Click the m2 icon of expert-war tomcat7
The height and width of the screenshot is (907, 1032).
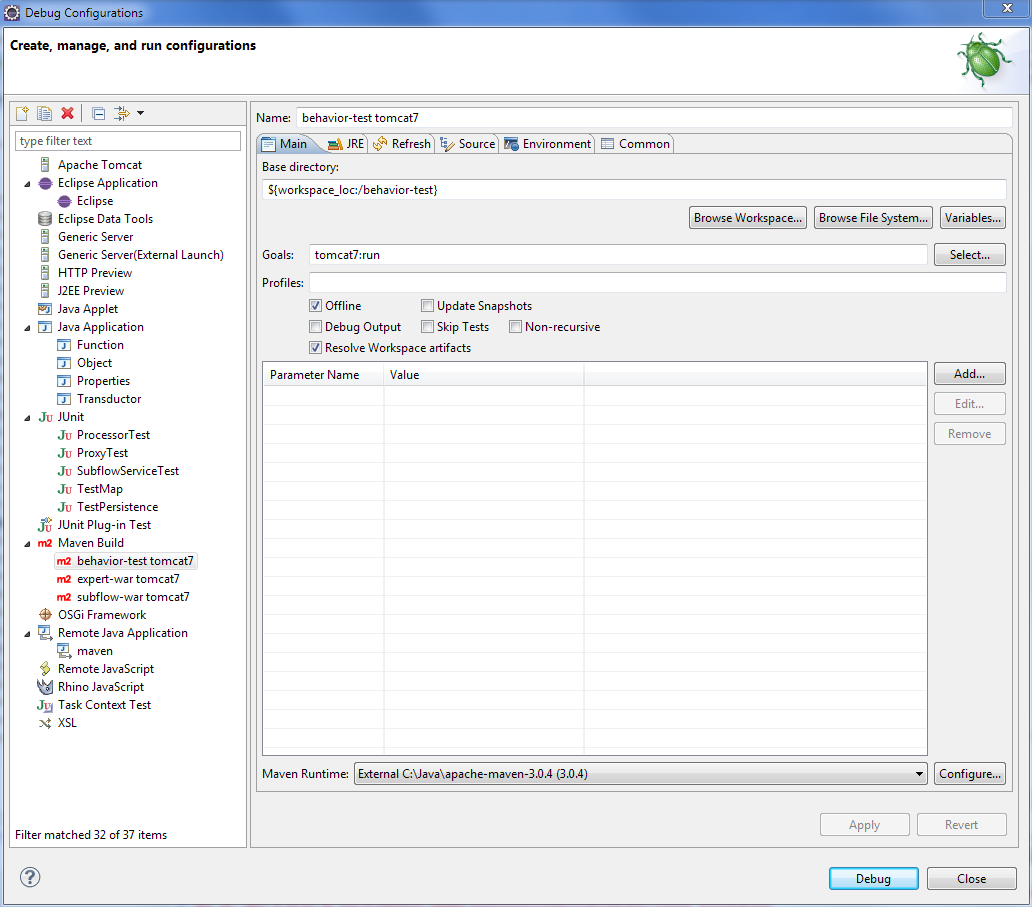click(x=64, y=579)
